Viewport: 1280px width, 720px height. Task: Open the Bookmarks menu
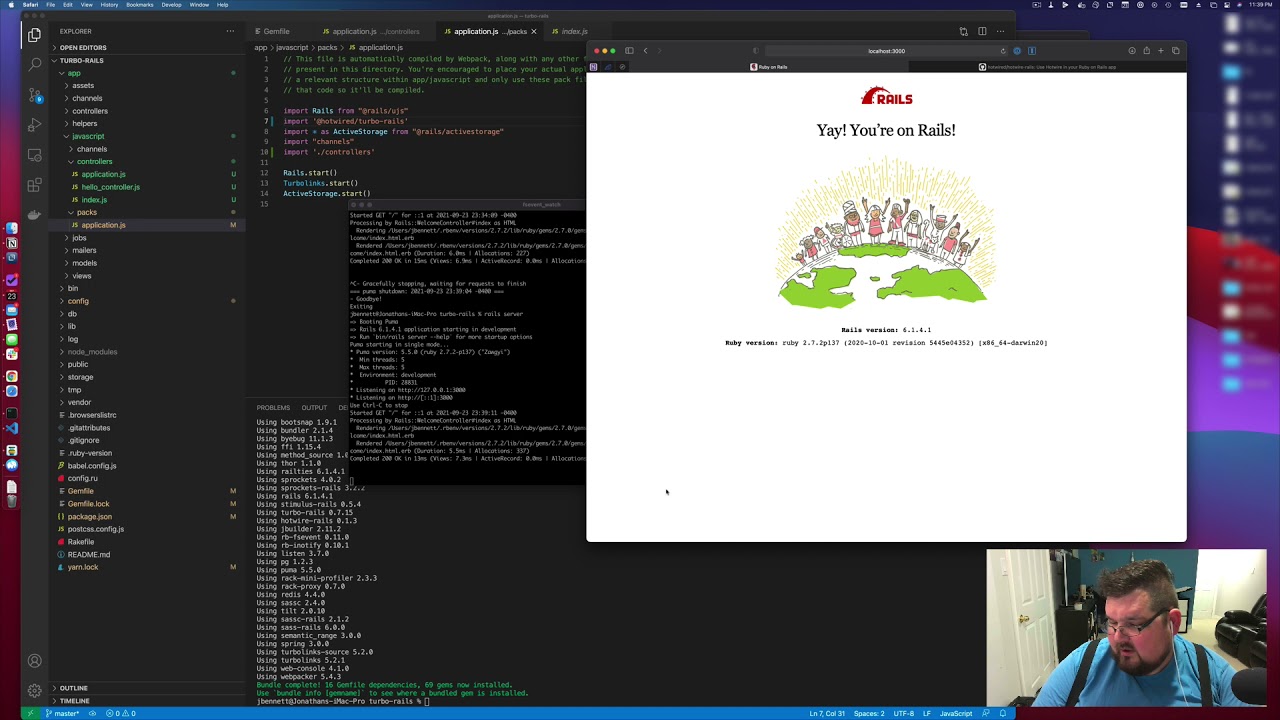tap(140, 5)
